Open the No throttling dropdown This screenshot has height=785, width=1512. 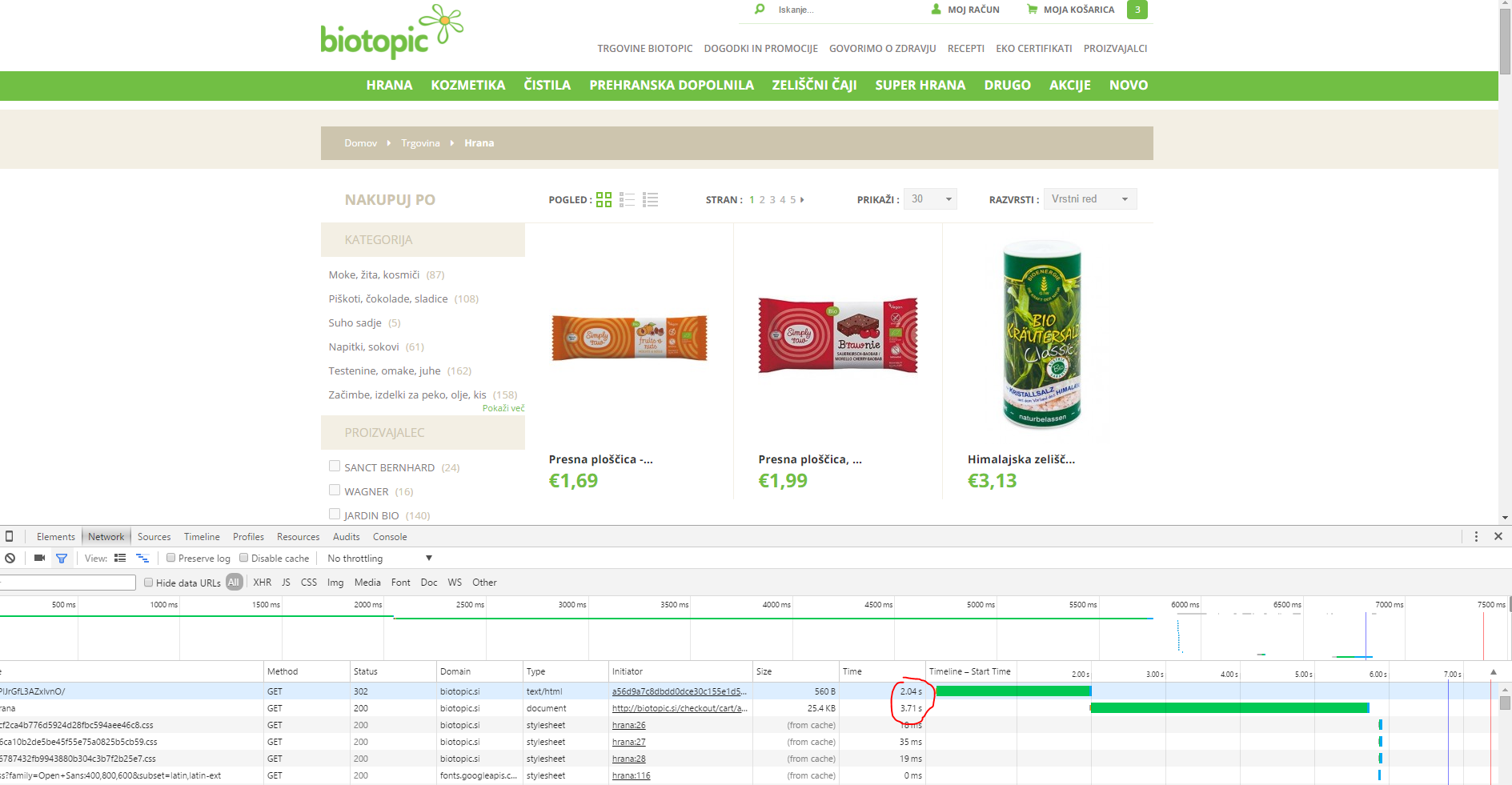(x=379, y=559)
